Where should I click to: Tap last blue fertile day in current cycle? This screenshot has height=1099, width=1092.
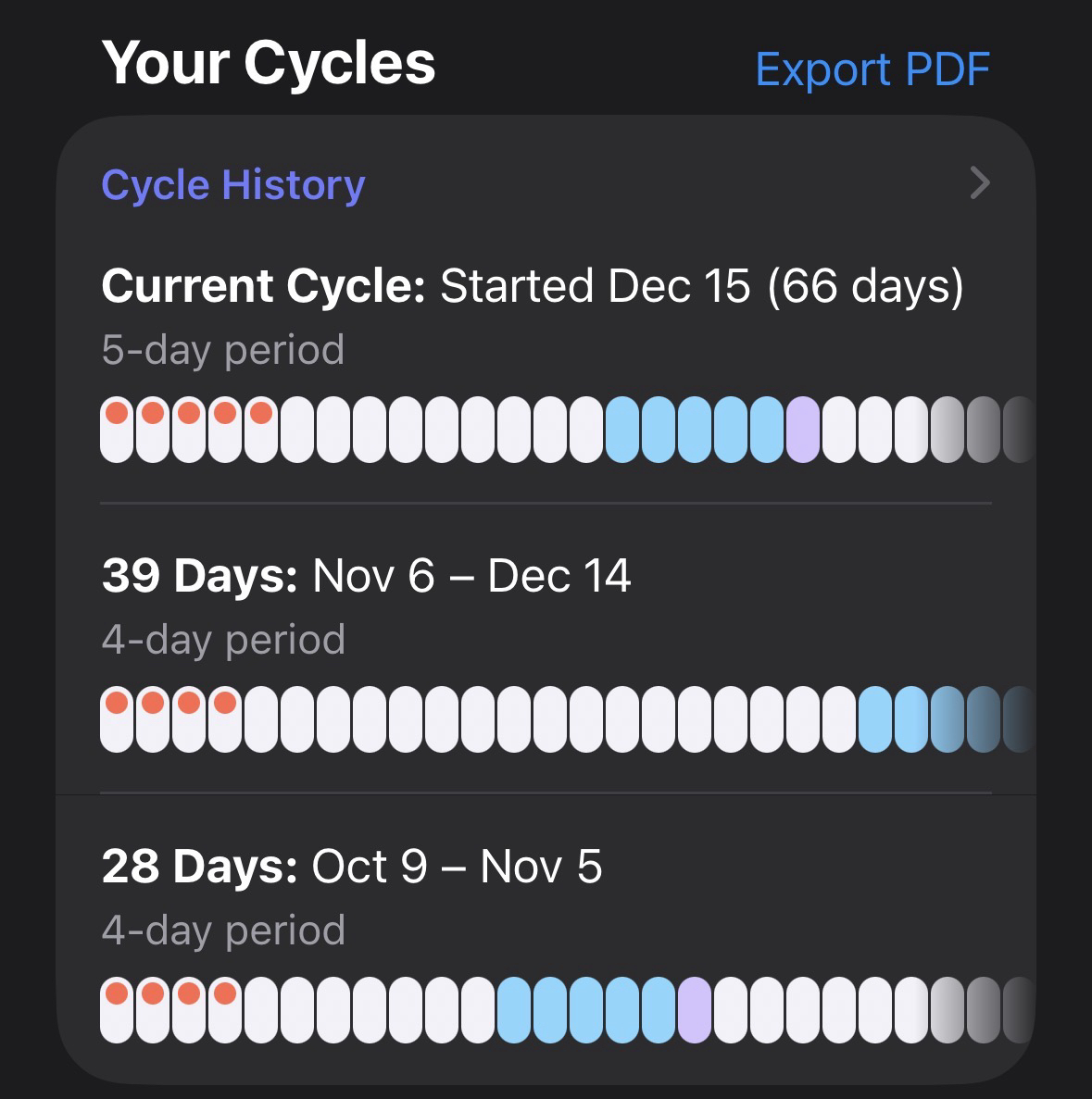(x=767, y=429)
